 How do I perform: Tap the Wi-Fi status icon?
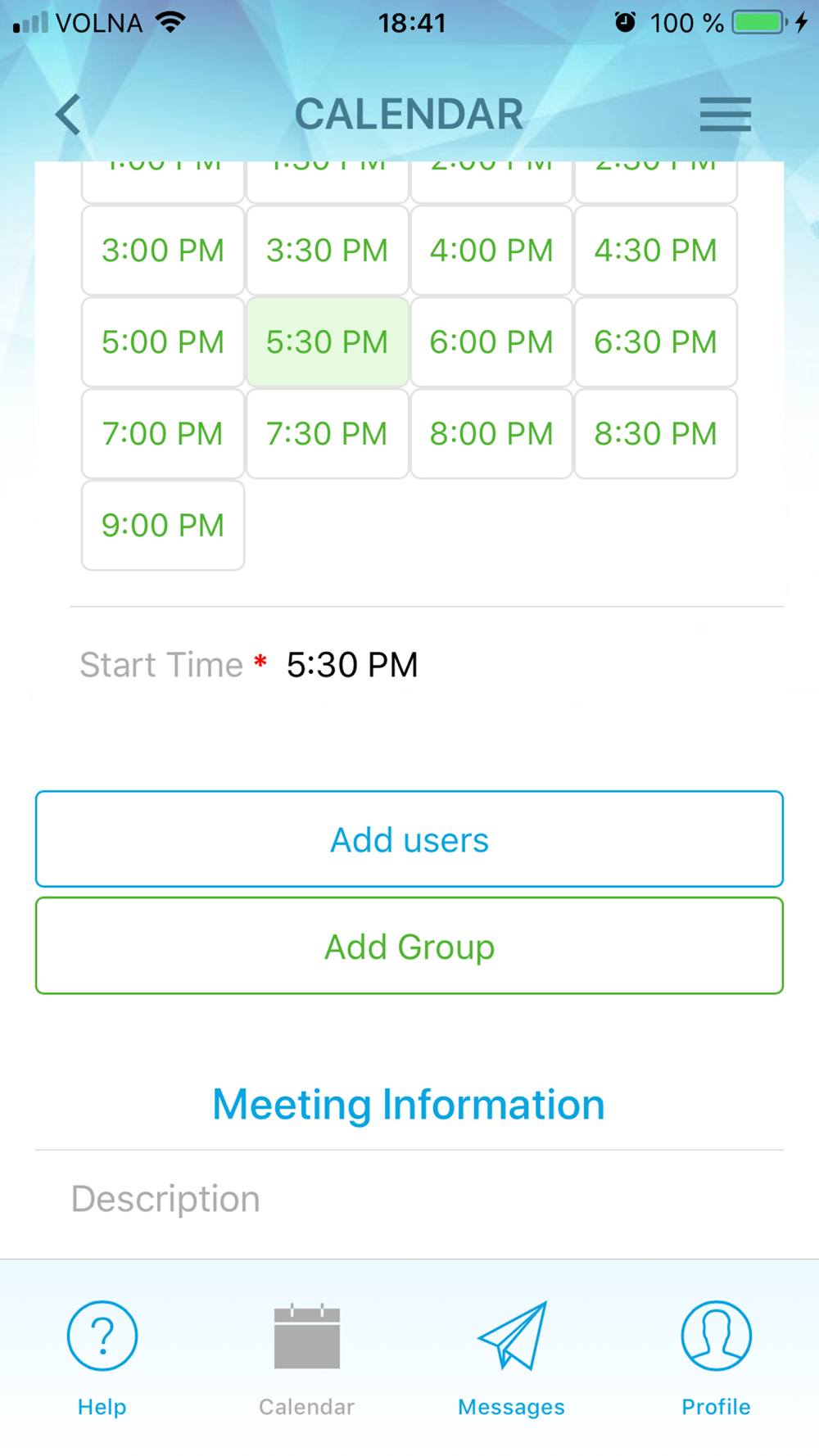pyautogui.click(x=170, y=22)
